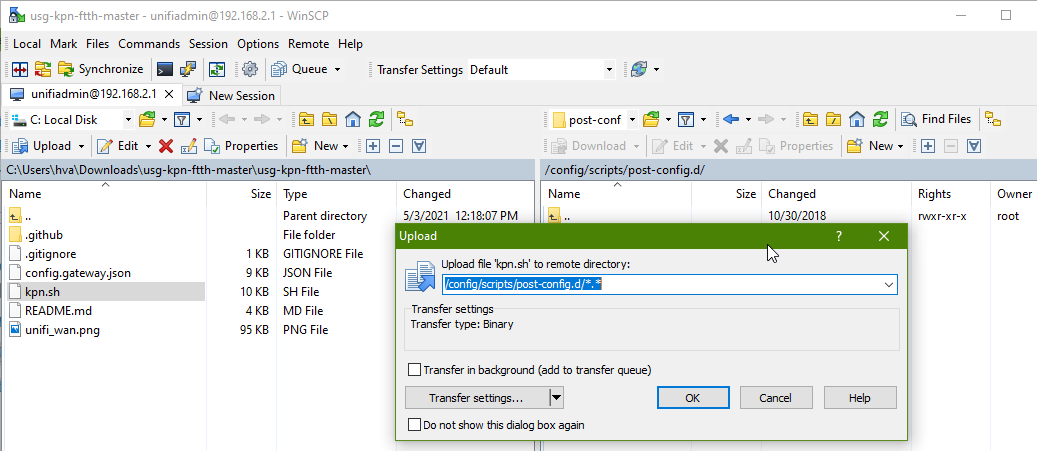Tick Do not show this dialog box again
The width and height of the screenshot is (1037, 451).
pos(415,425)
